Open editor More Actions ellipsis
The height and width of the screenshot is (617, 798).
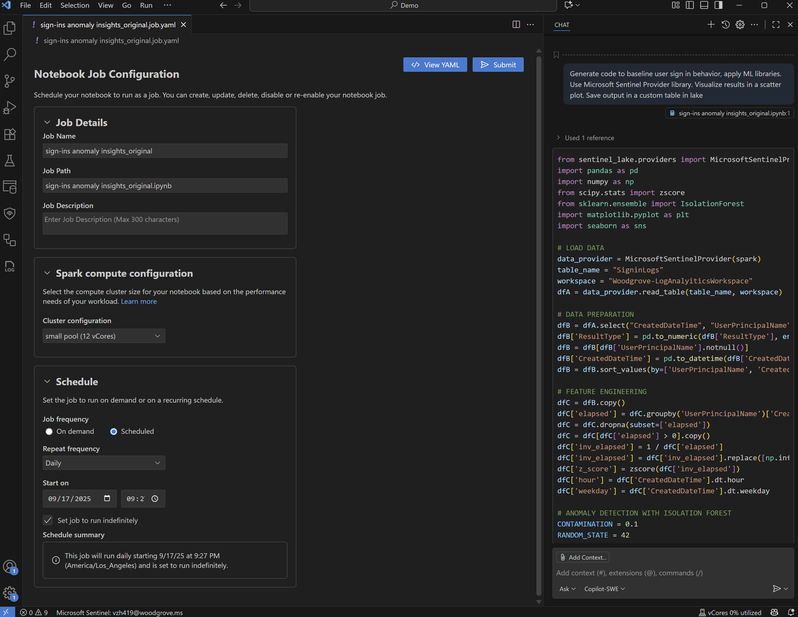tap(530, 24)
